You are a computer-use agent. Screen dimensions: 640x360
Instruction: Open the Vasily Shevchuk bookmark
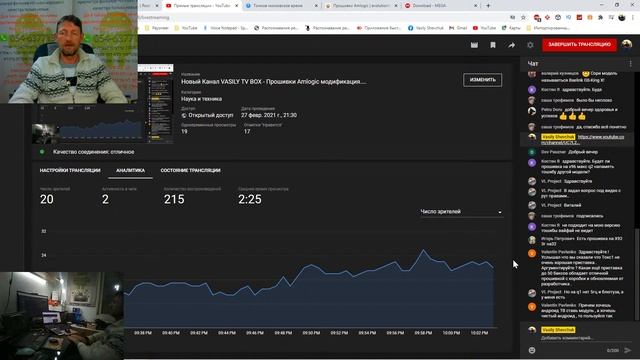click(x=425, y=28)
